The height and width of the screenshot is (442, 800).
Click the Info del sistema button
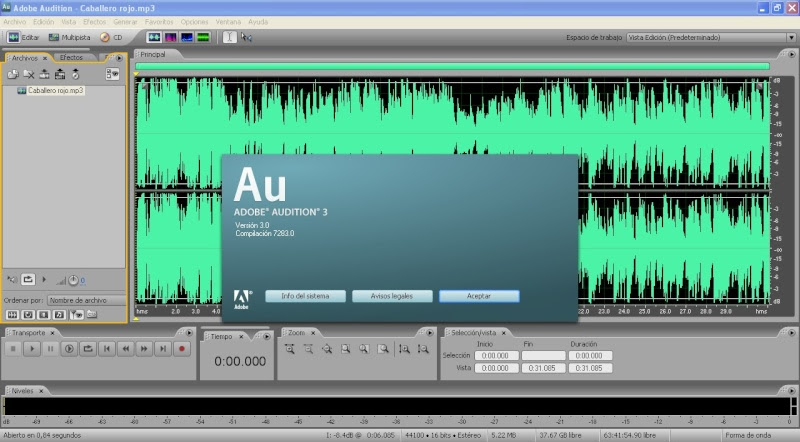[x=305, y=296]
